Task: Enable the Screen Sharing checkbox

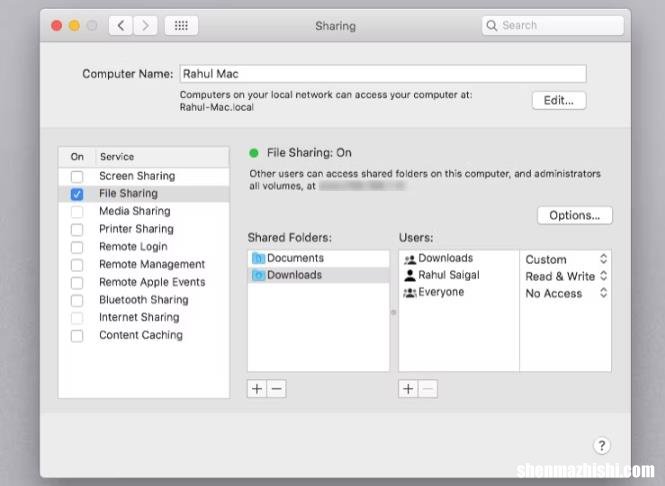Action: click(x=77, y=176)
